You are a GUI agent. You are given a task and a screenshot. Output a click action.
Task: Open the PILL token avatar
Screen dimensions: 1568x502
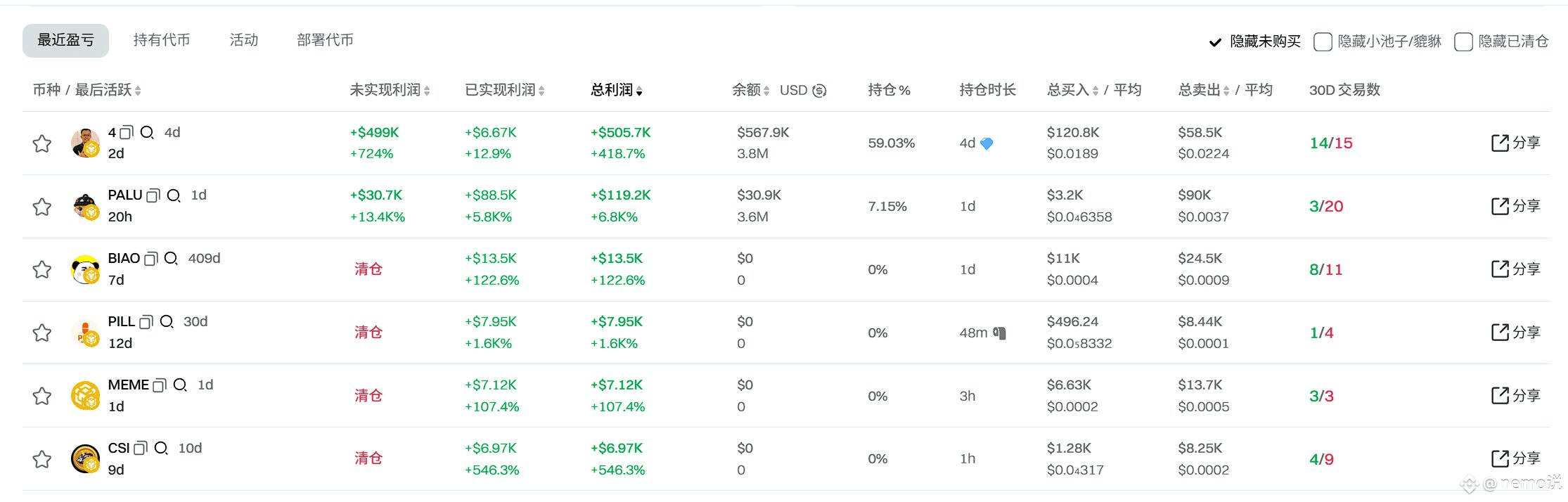pos(85,333)
